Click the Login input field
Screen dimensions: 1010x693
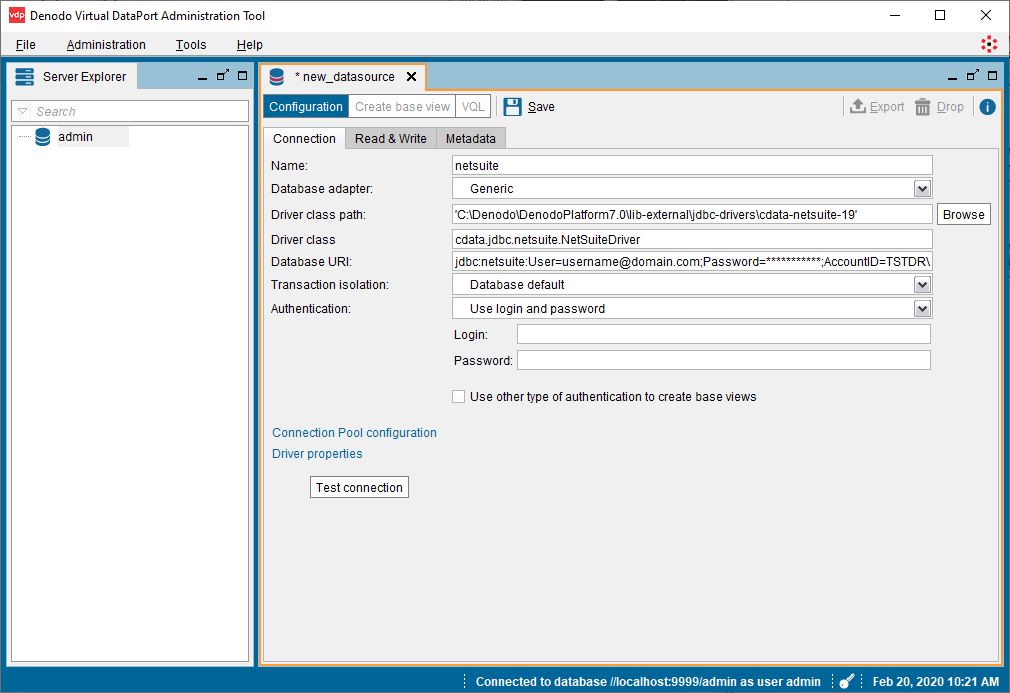(724, 334)
